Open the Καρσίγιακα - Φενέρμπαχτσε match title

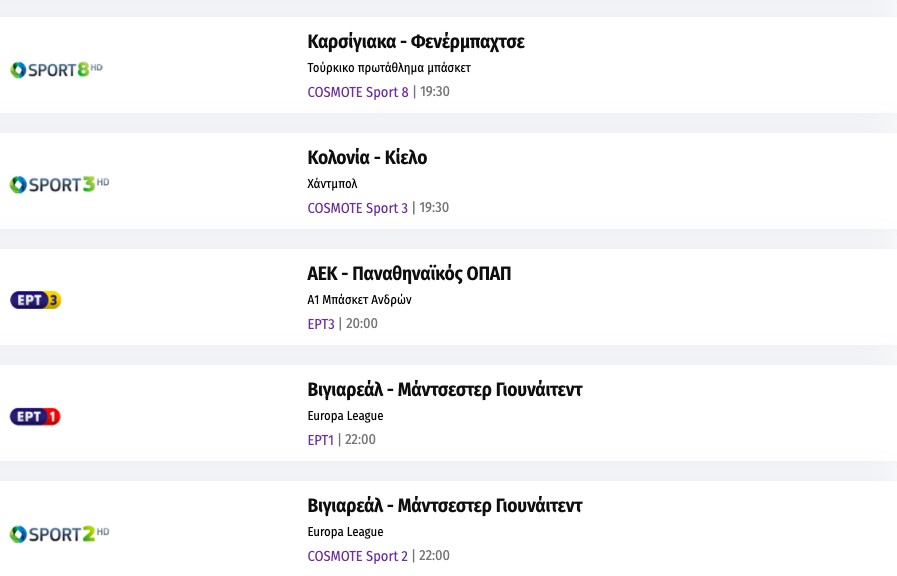416,42
